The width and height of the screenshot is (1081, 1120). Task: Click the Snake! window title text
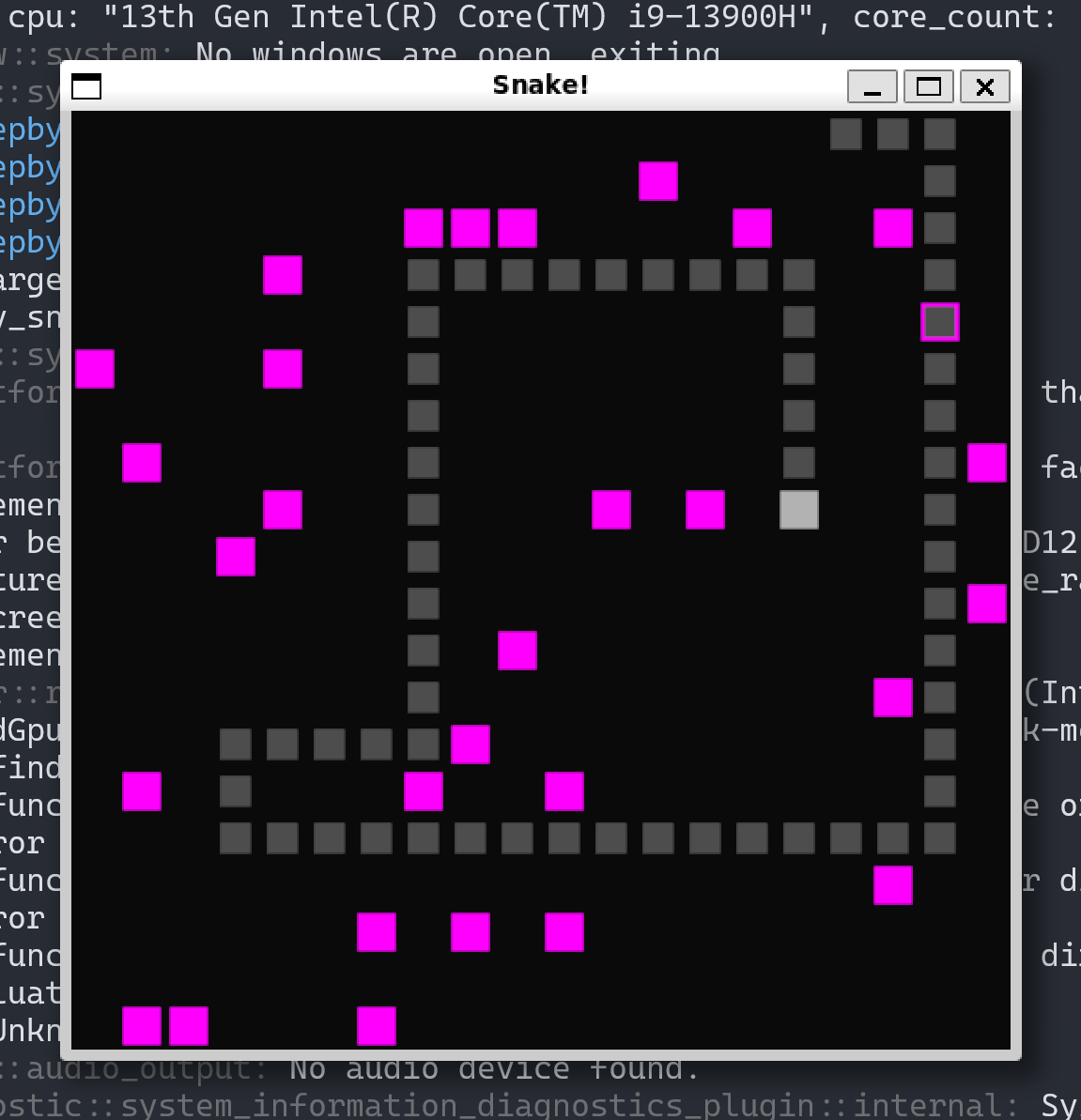[540, 85]
